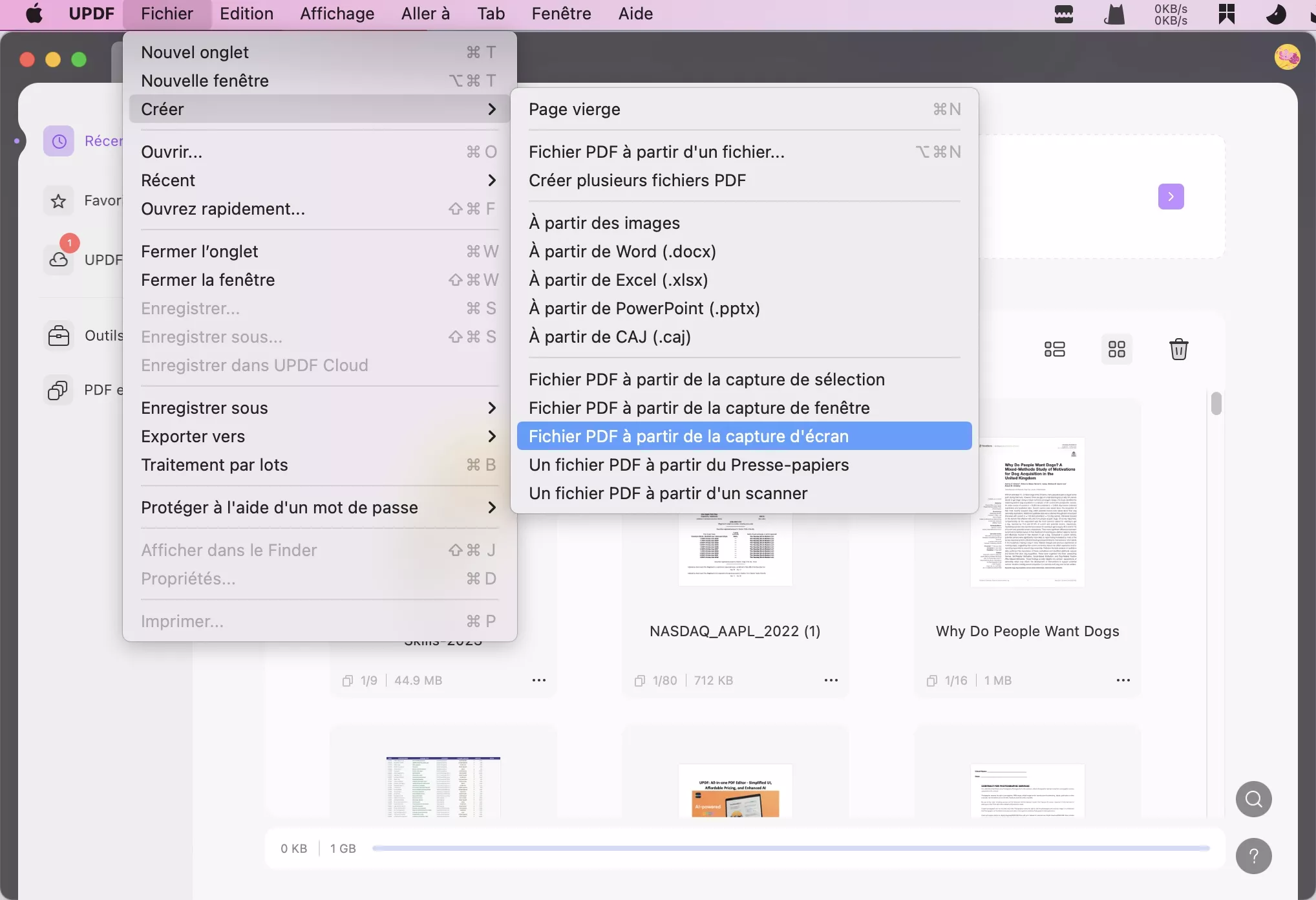1316x900 pixels.
Task: Open UPDF Cloud icon with notification badge
Action: click(59, 259)
